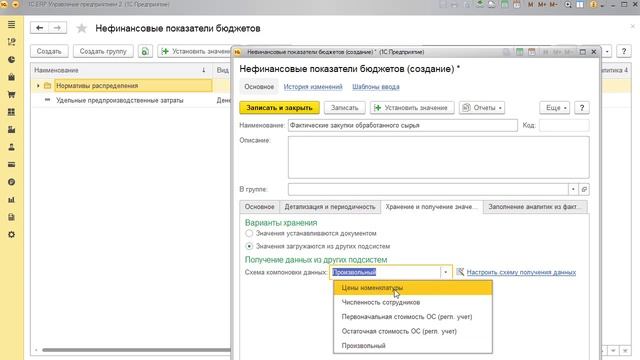The width and height of the screenshot is (640, 360).
Task: Open the planning section pie-chart icon in sidebar
Action: pos(11,60)
